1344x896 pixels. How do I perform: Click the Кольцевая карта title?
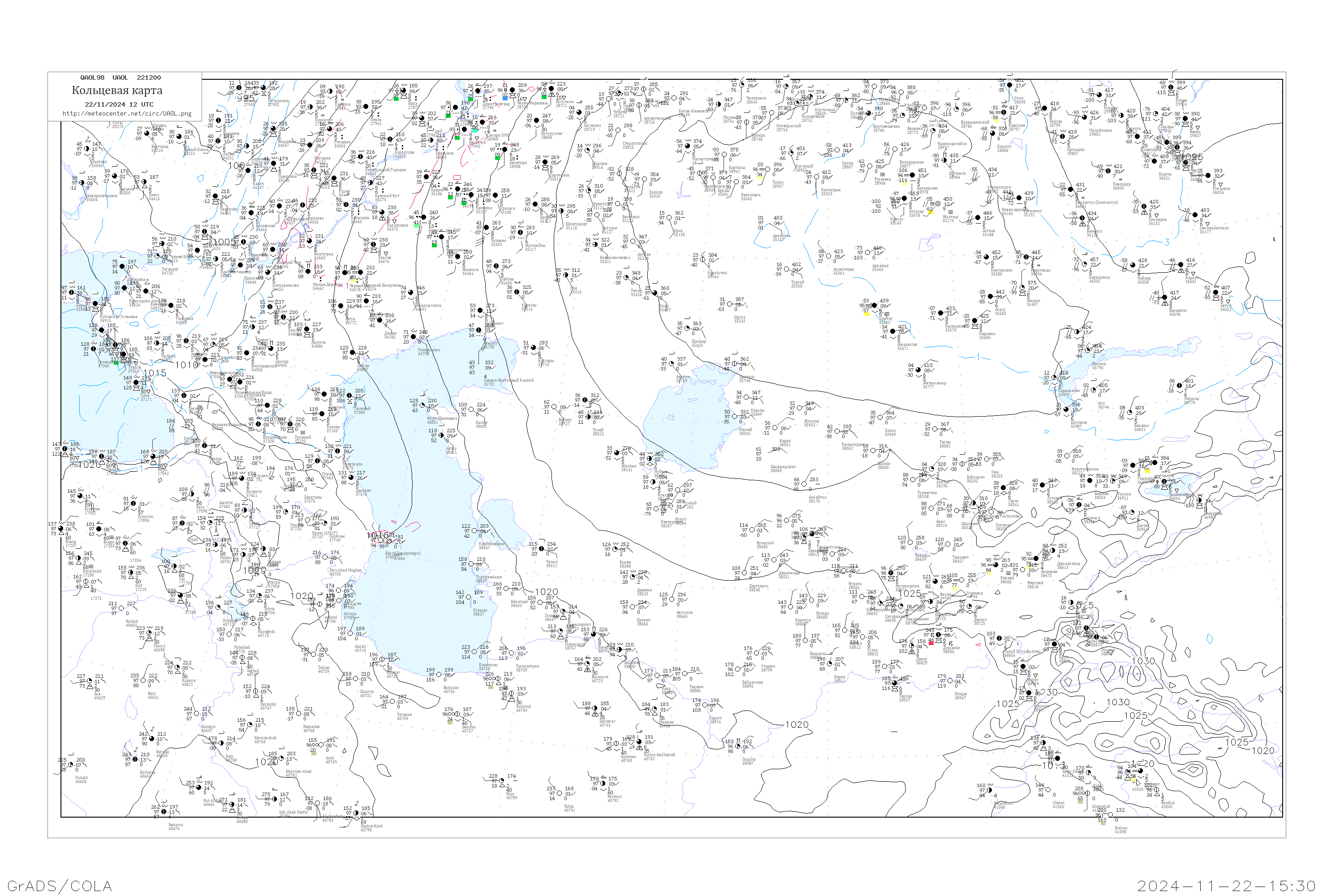click(117, 90)
